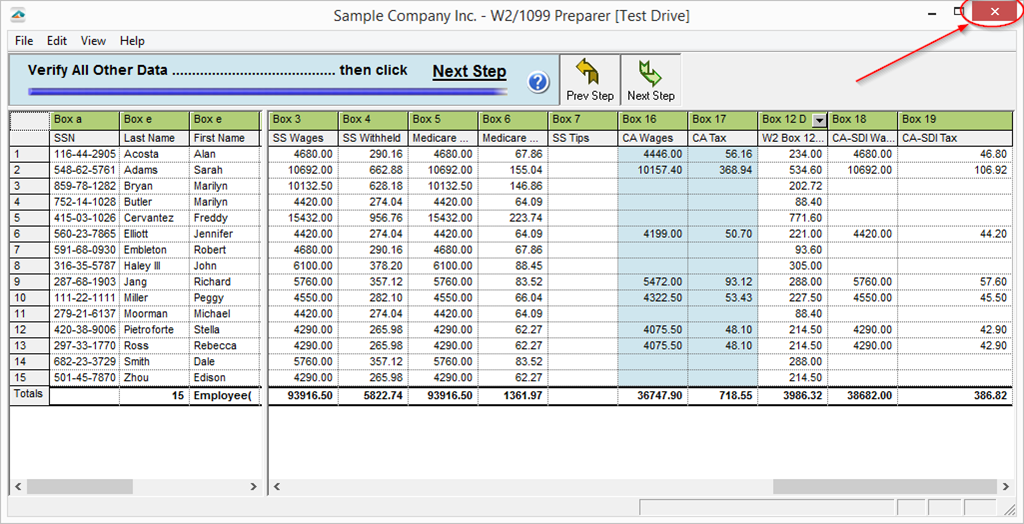
Task: Click SSN cell 116-44-2905
Action: [84, 154]
